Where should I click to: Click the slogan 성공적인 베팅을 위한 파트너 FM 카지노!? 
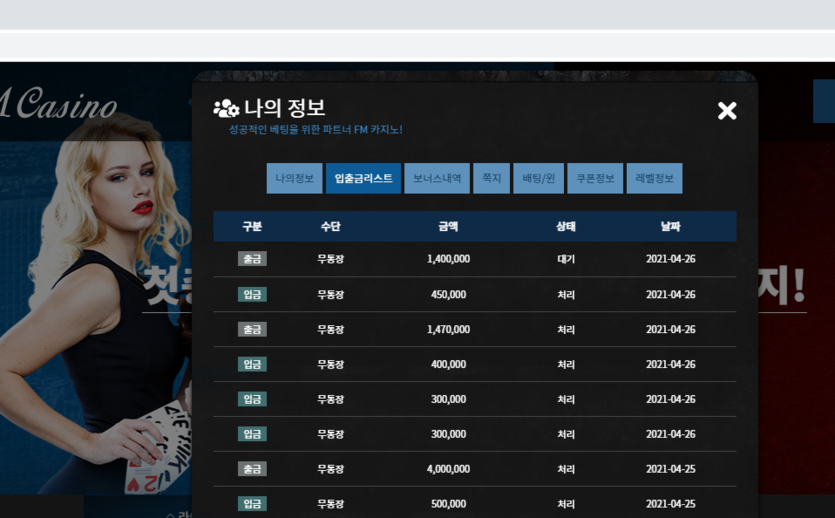point(315,129)
